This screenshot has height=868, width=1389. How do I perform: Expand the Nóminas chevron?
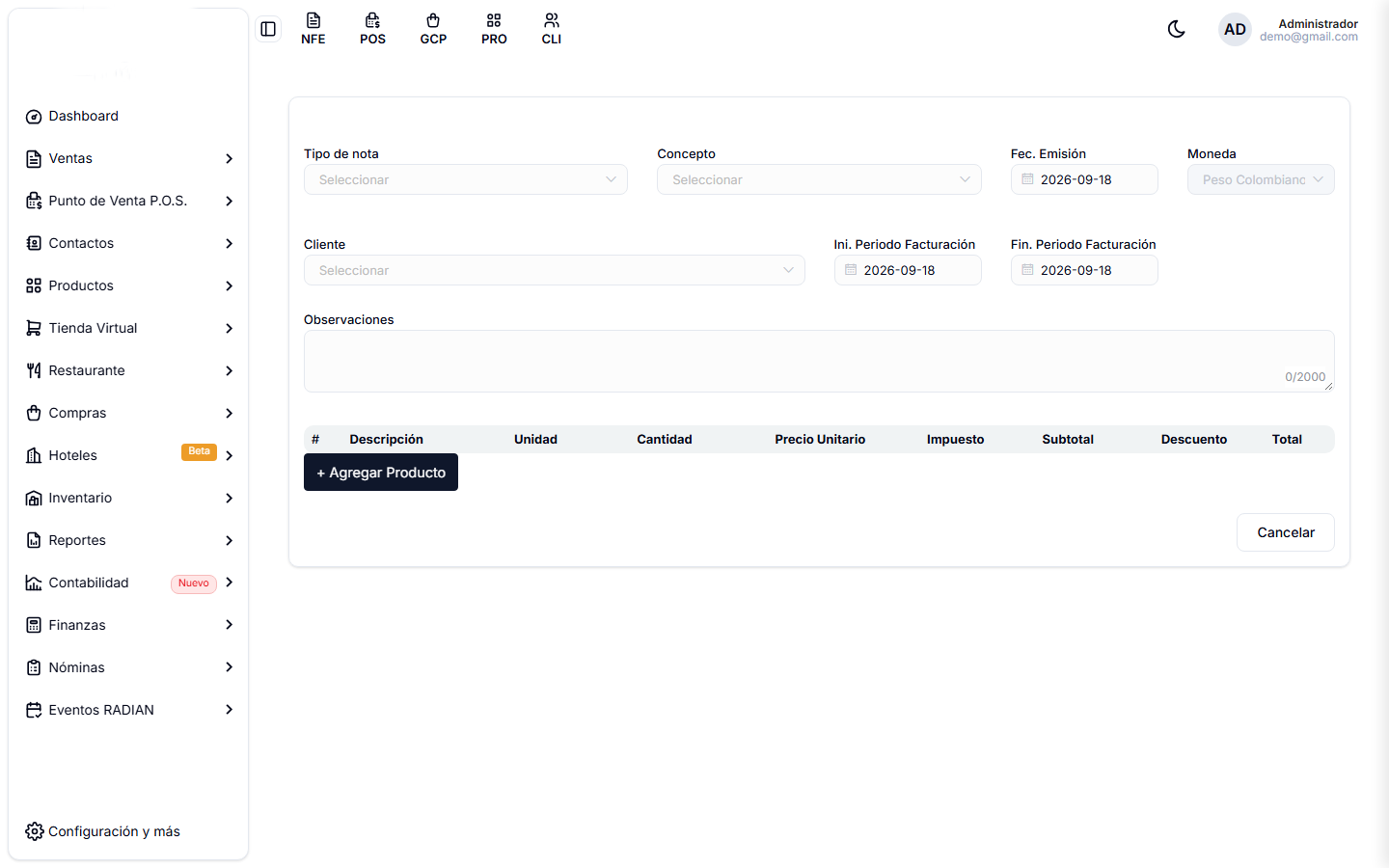click(229, 667)
